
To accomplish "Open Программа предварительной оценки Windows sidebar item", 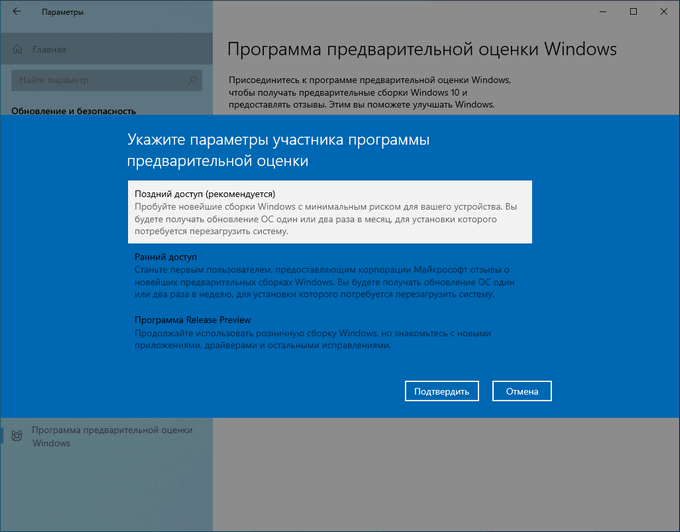I will coord(106,436).
